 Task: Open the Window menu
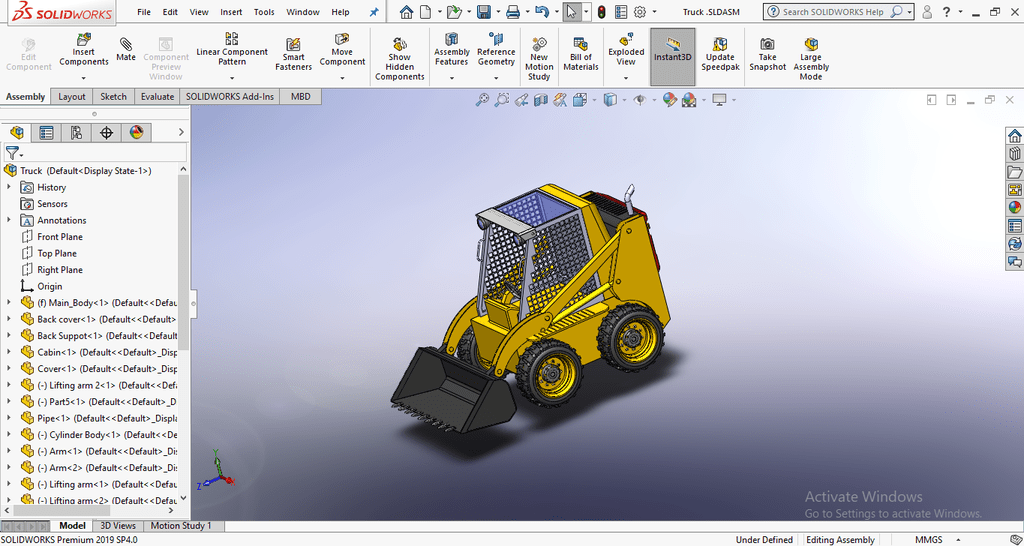click(x=303, y=12)
